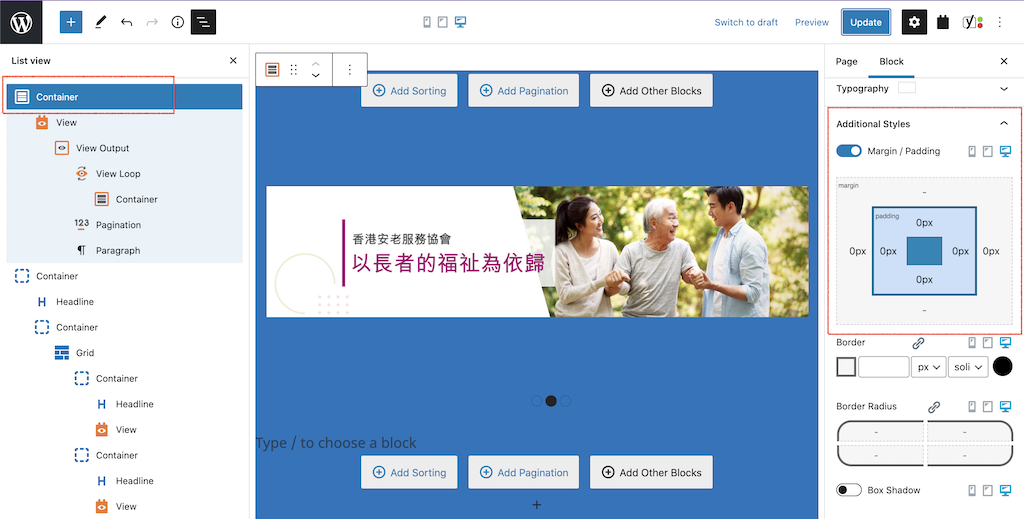The width and height of the screenshot is (1024, 519).
Task: Open the black border color swatch
Action: [x=1002, y=367]
